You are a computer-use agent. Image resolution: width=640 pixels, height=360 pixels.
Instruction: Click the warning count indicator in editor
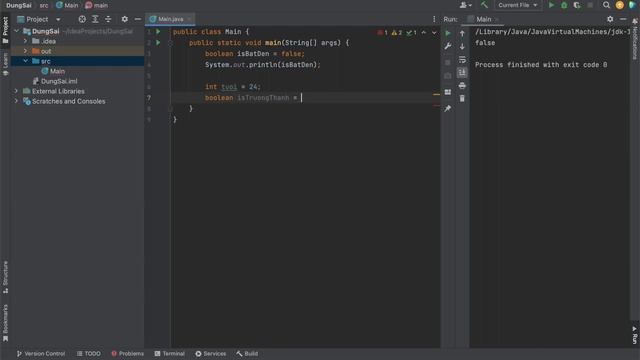(x=397, y=33)
